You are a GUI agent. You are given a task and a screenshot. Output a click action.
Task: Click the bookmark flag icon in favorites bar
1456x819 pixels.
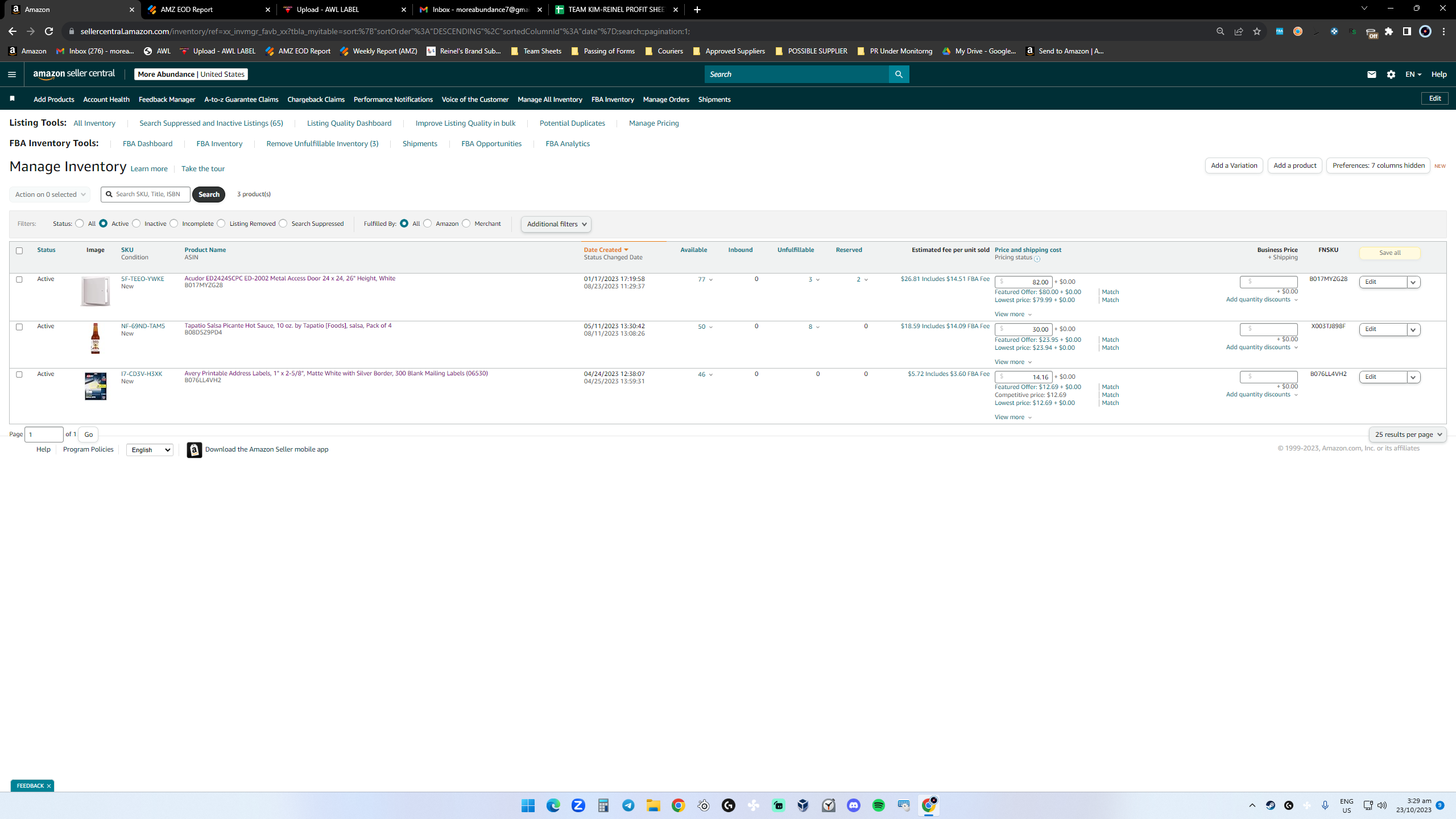(x=12, y=99)
